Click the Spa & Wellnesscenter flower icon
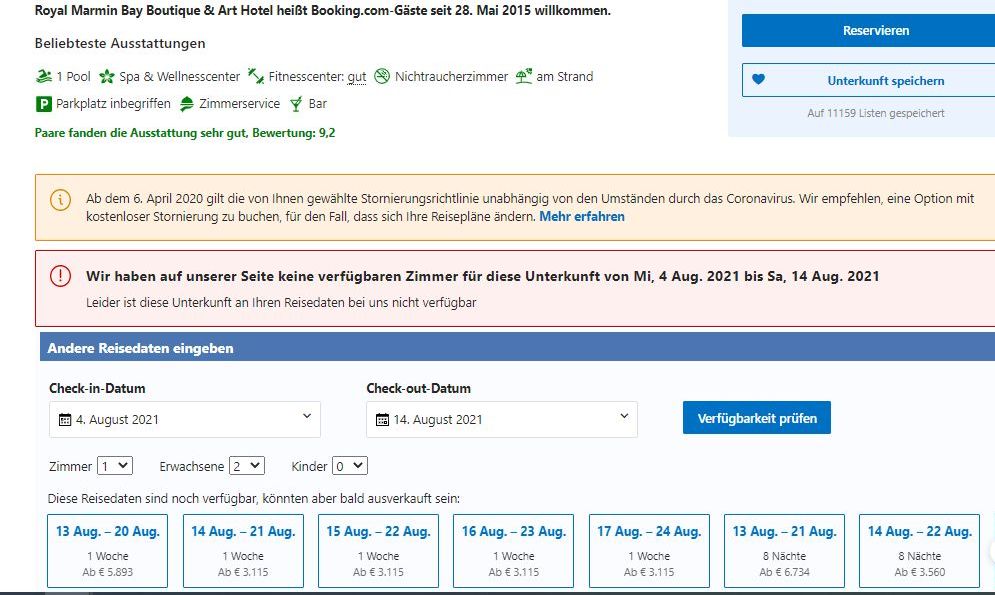The image size is (995, 595). [107, 77]
